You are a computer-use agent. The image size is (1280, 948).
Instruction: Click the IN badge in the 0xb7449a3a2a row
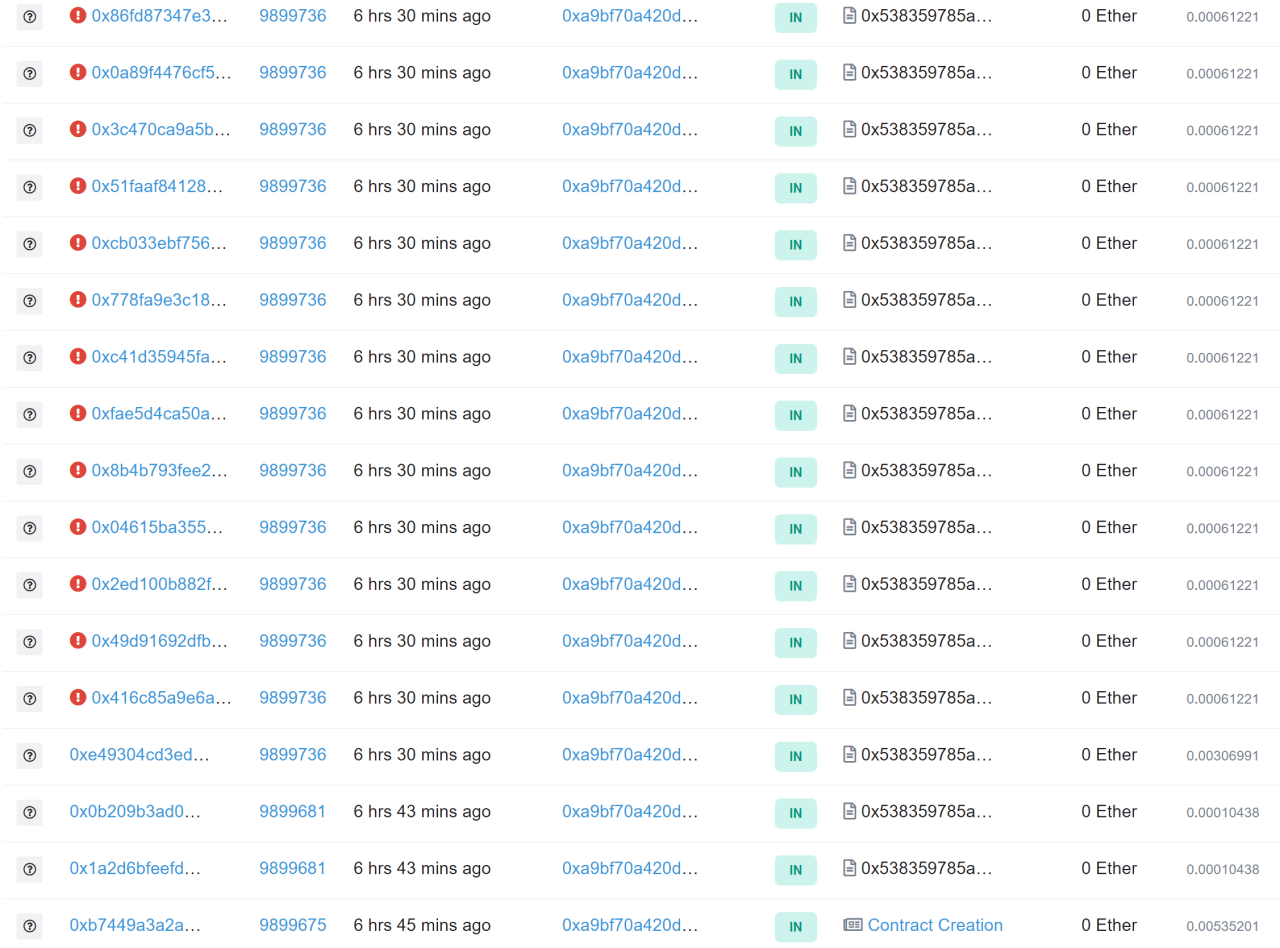[x=796, y=926]
